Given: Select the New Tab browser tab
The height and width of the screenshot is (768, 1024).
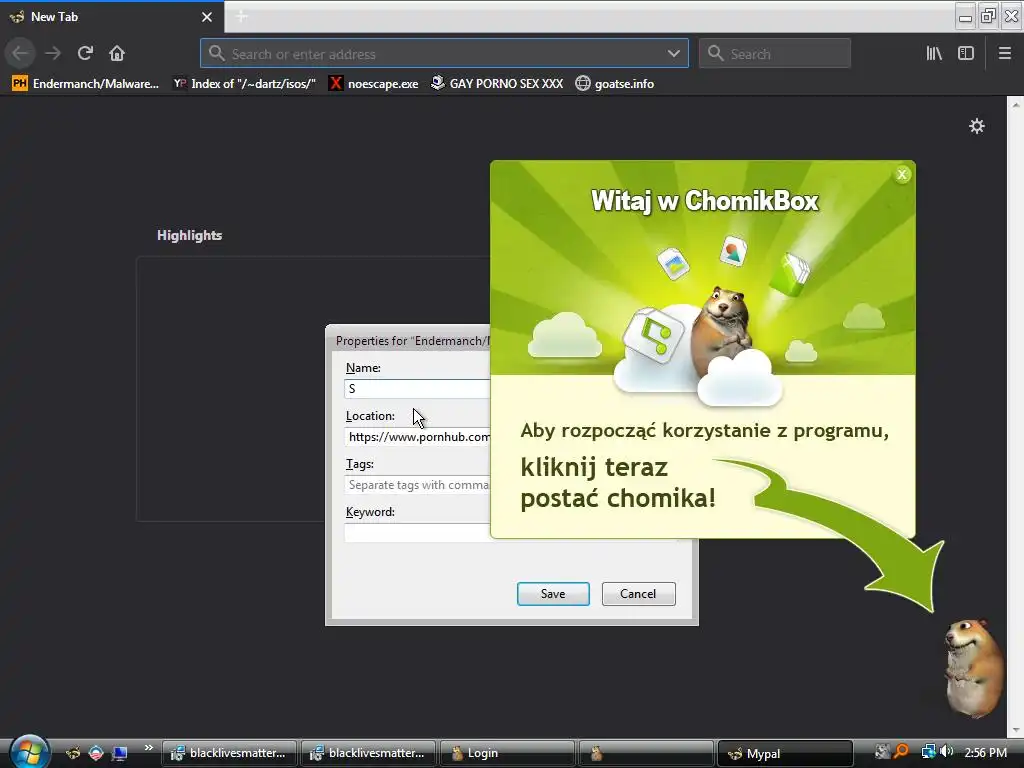Looking at the screenshot, I should coord(111,17).
